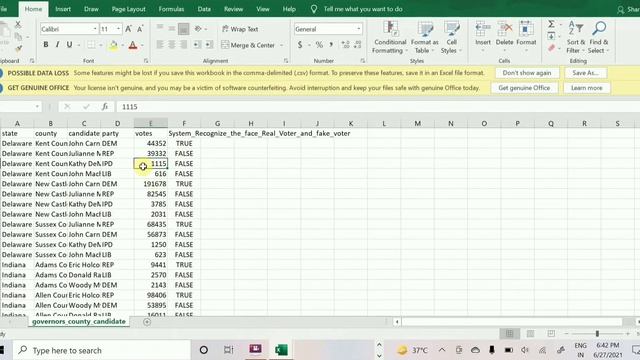The image size is (640, 360).
Task: Open Conditional Formatting menu
Action: (x=390, y=38)
